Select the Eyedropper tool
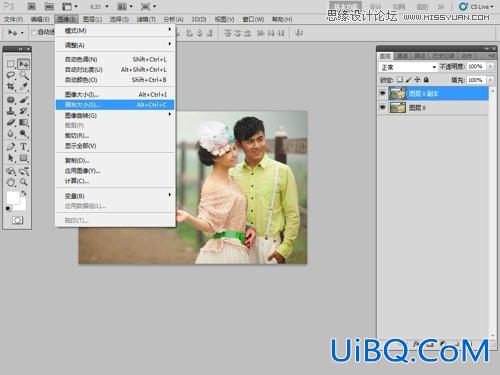 23,86
